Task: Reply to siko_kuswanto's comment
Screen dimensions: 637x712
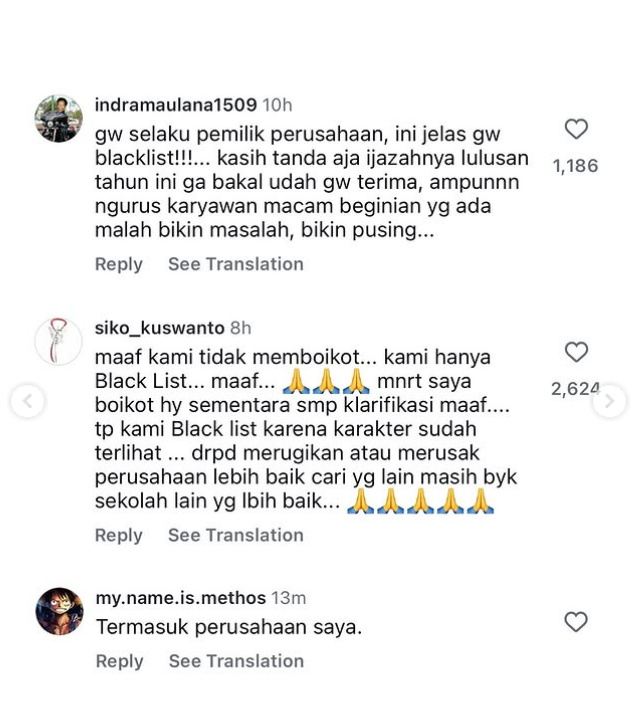Action: coord(119,535)
